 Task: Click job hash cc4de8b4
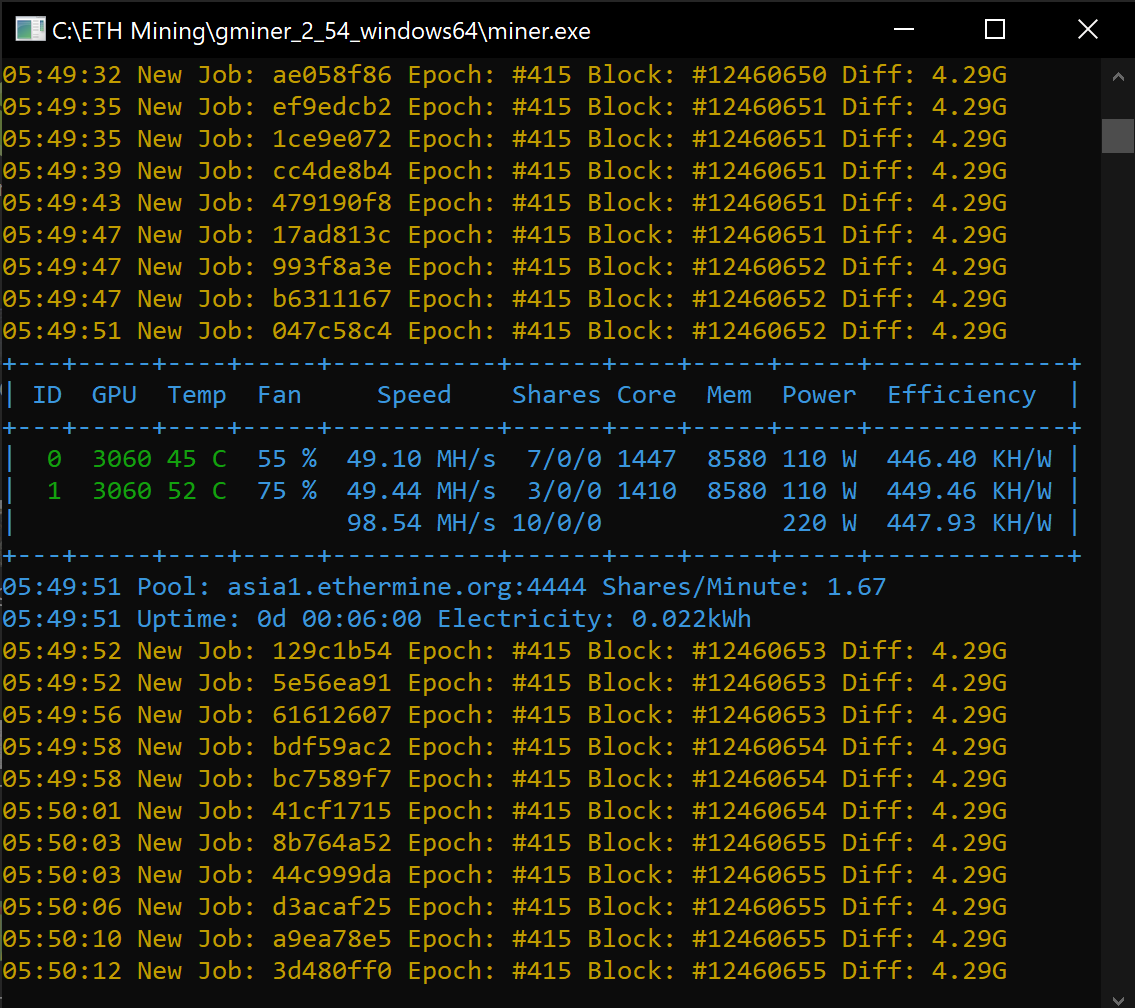[332, 171]
